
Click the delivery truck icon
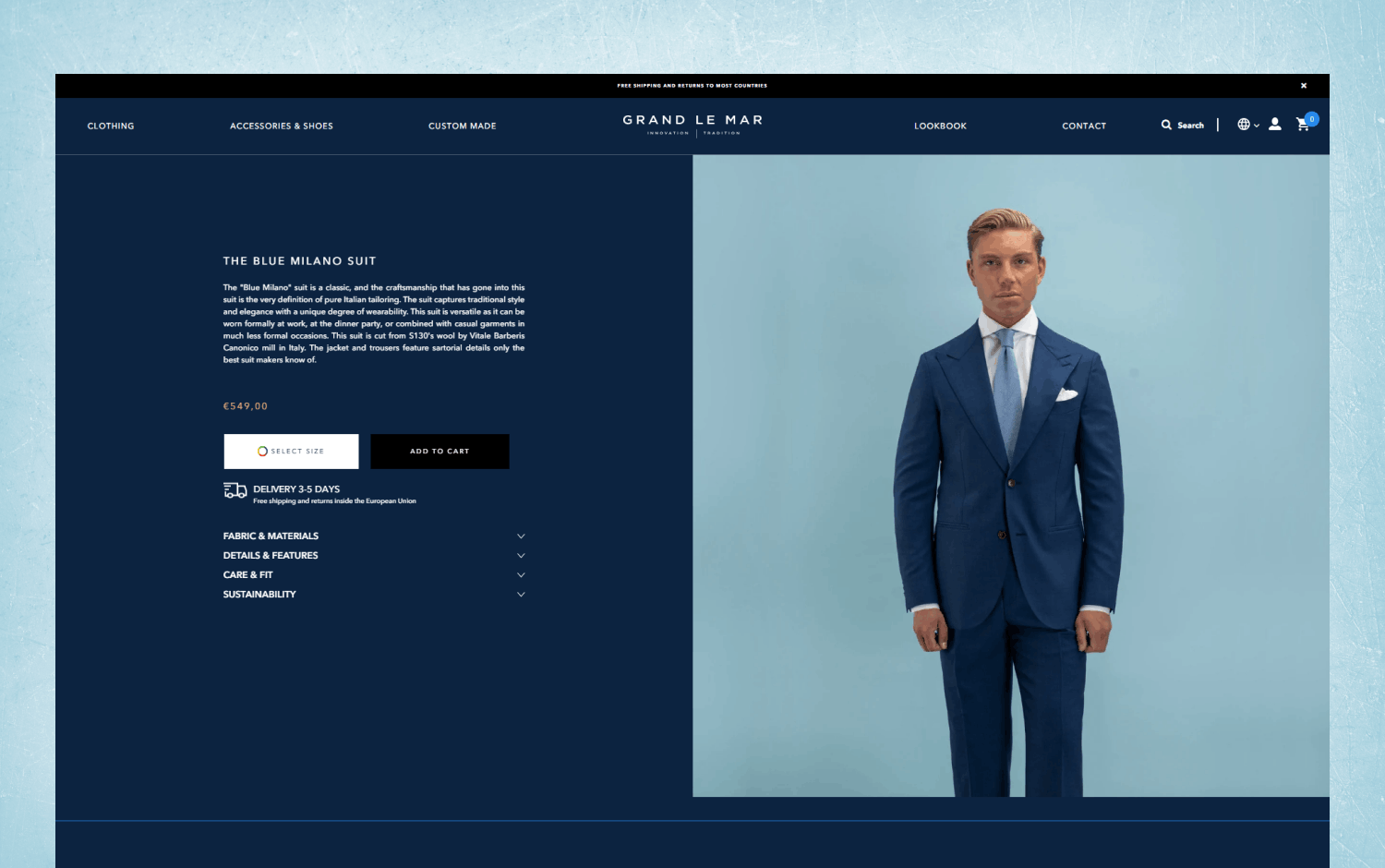235,490
